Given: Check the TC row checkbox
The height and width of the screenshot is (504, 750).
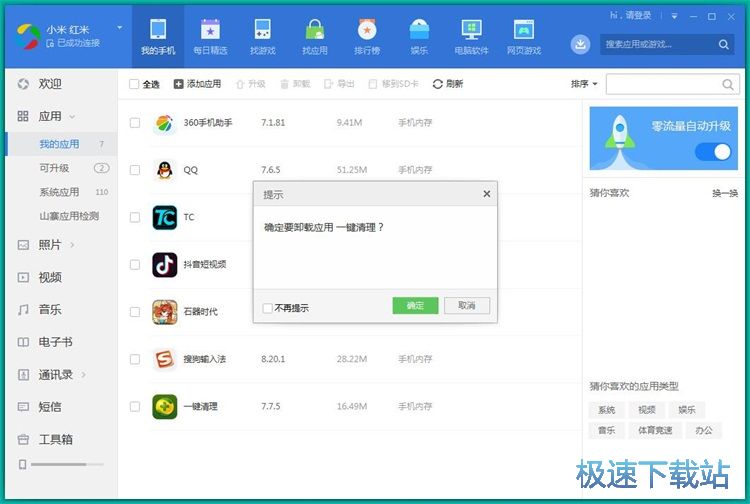Looking at the screenshot, I should pos(135,218).
